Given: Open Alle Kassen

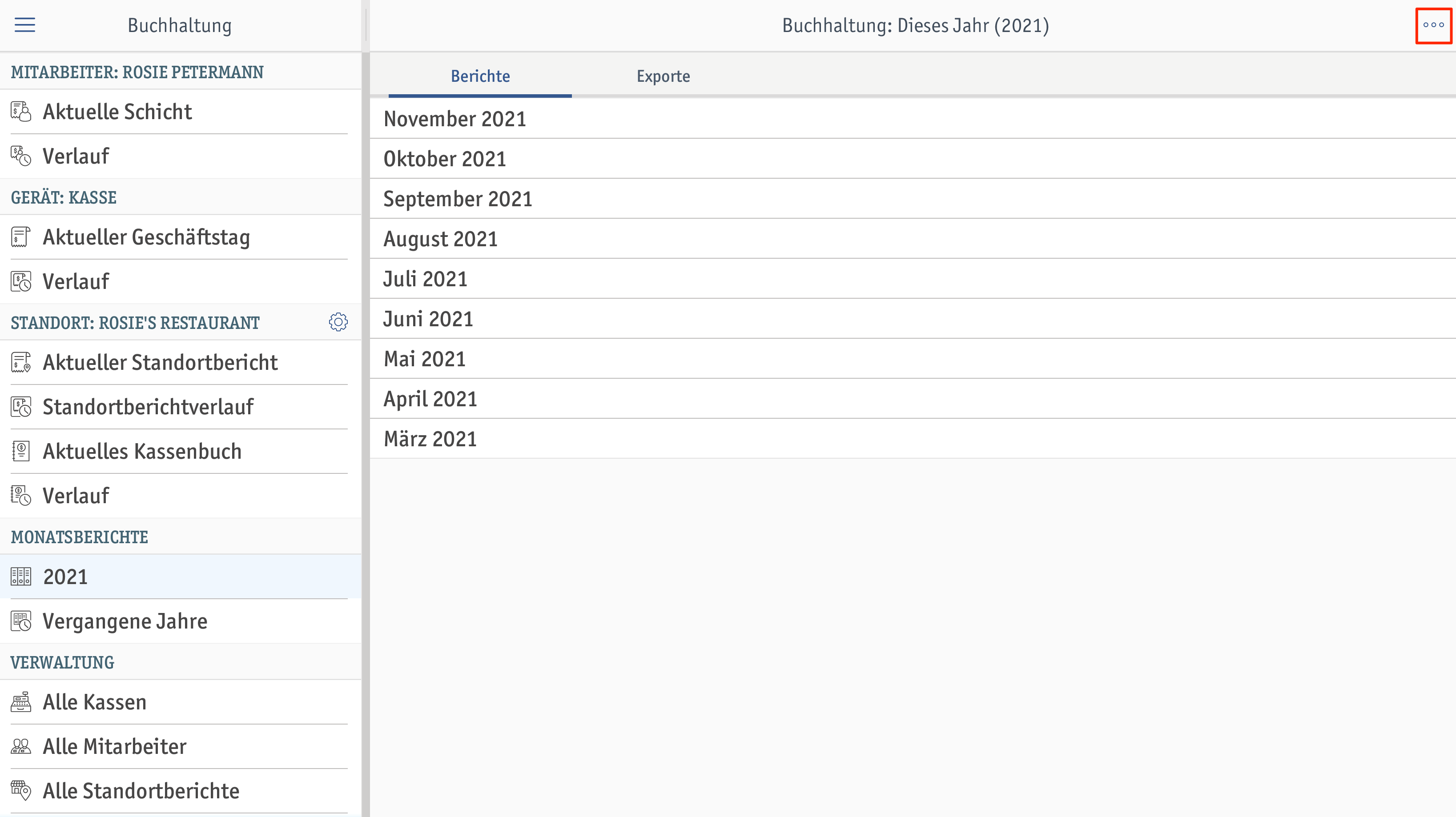Looking at the screenshot, I should (180, 702).
